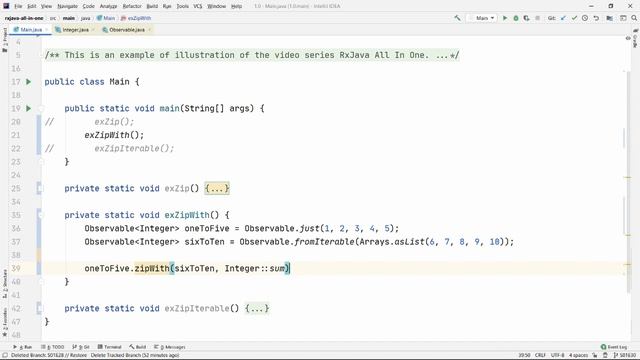Screen dimensions: 640x360
Task: Run with Coverage toolbar icon
Action: tap(527, 18)
